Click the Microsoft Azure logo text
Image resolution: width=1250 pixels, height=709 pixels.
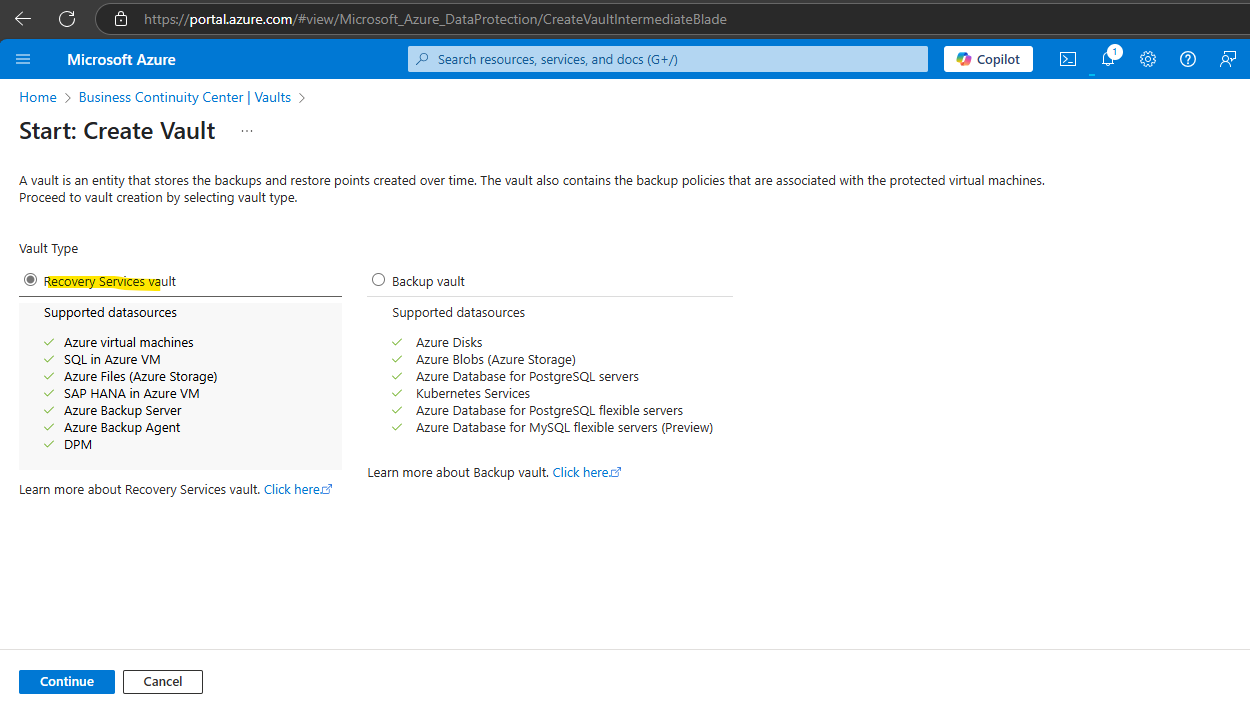(x=121, y=59)
